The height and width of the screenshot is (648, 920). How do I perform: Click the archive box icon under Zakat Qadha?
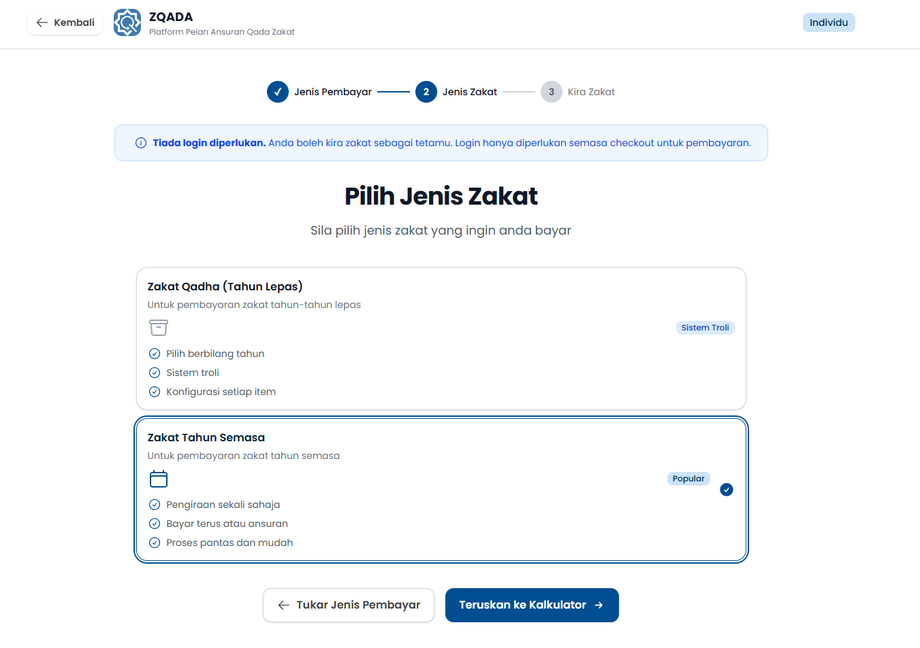pyautogui.click(x=158, y=328)
